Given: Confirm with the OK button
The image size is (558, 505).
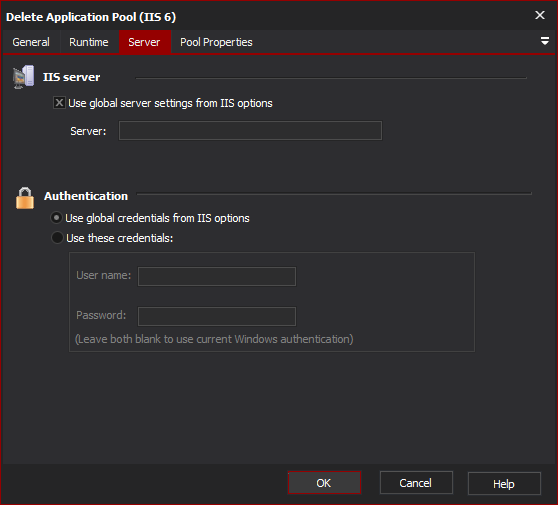Looking at the screenshot, I should tap(324, 483).
